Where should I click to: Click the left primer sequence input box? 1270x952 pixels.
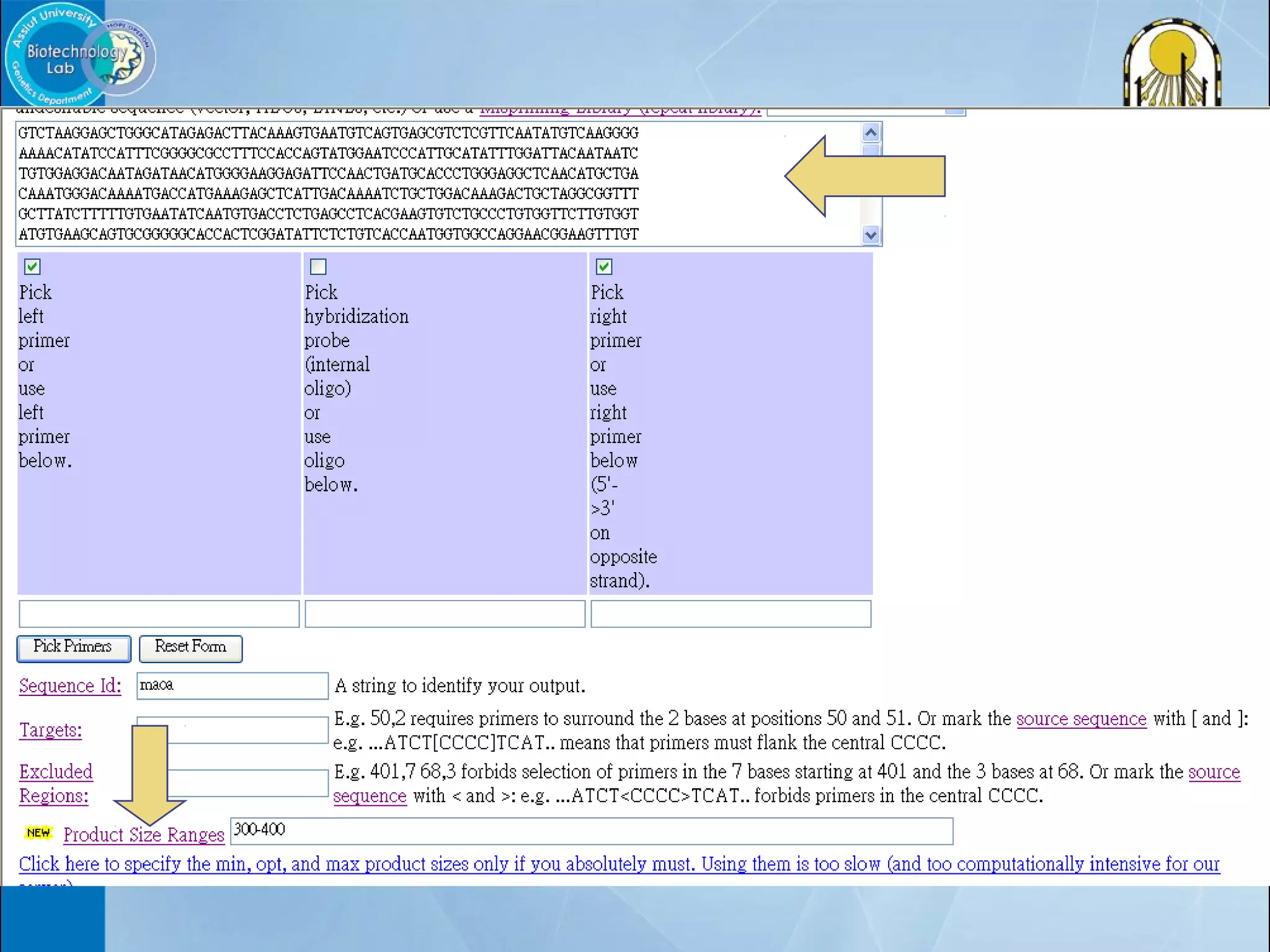coord(159,614)
